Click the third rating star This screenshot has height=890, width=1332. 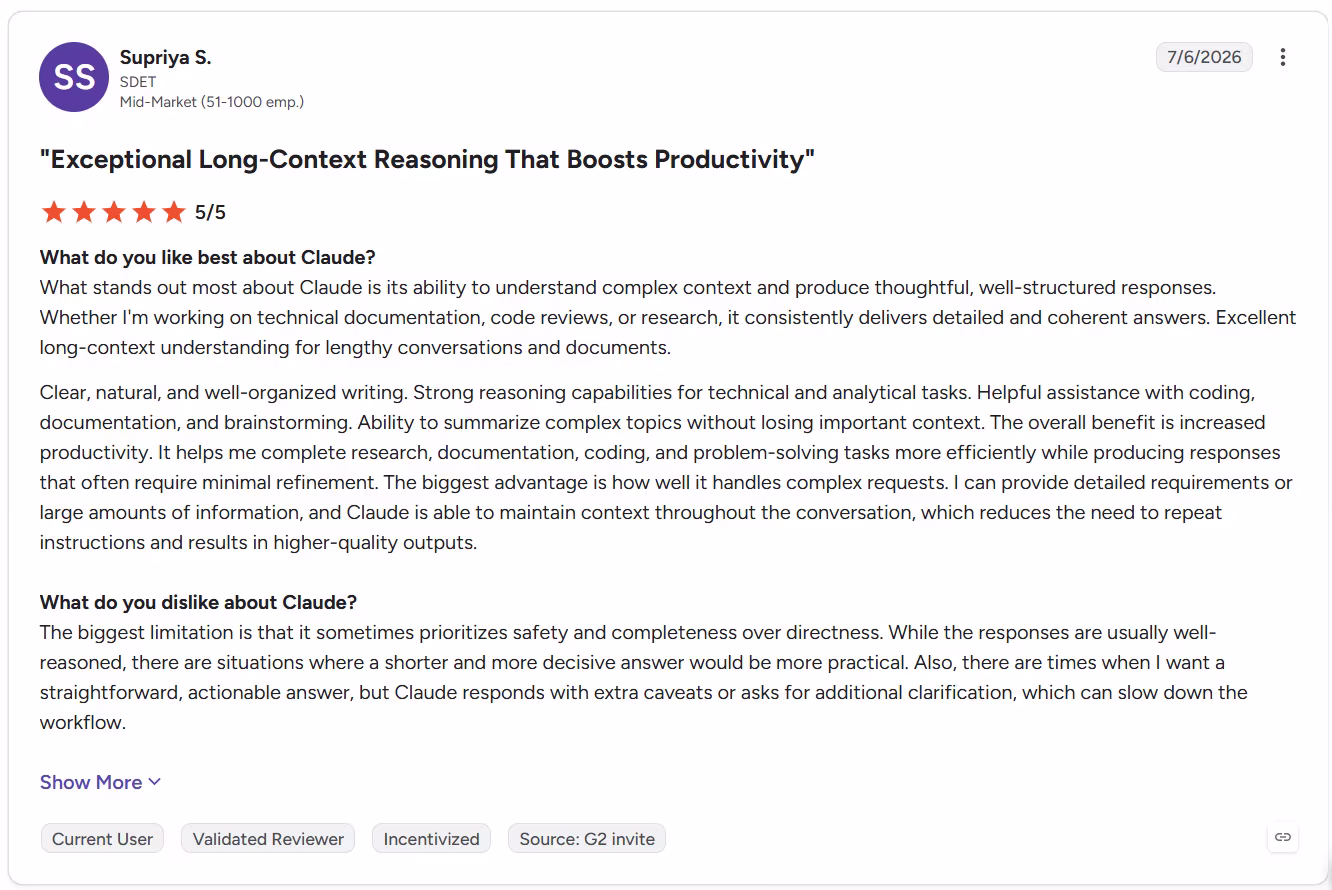pyautogui.click(x=114, y=212)
